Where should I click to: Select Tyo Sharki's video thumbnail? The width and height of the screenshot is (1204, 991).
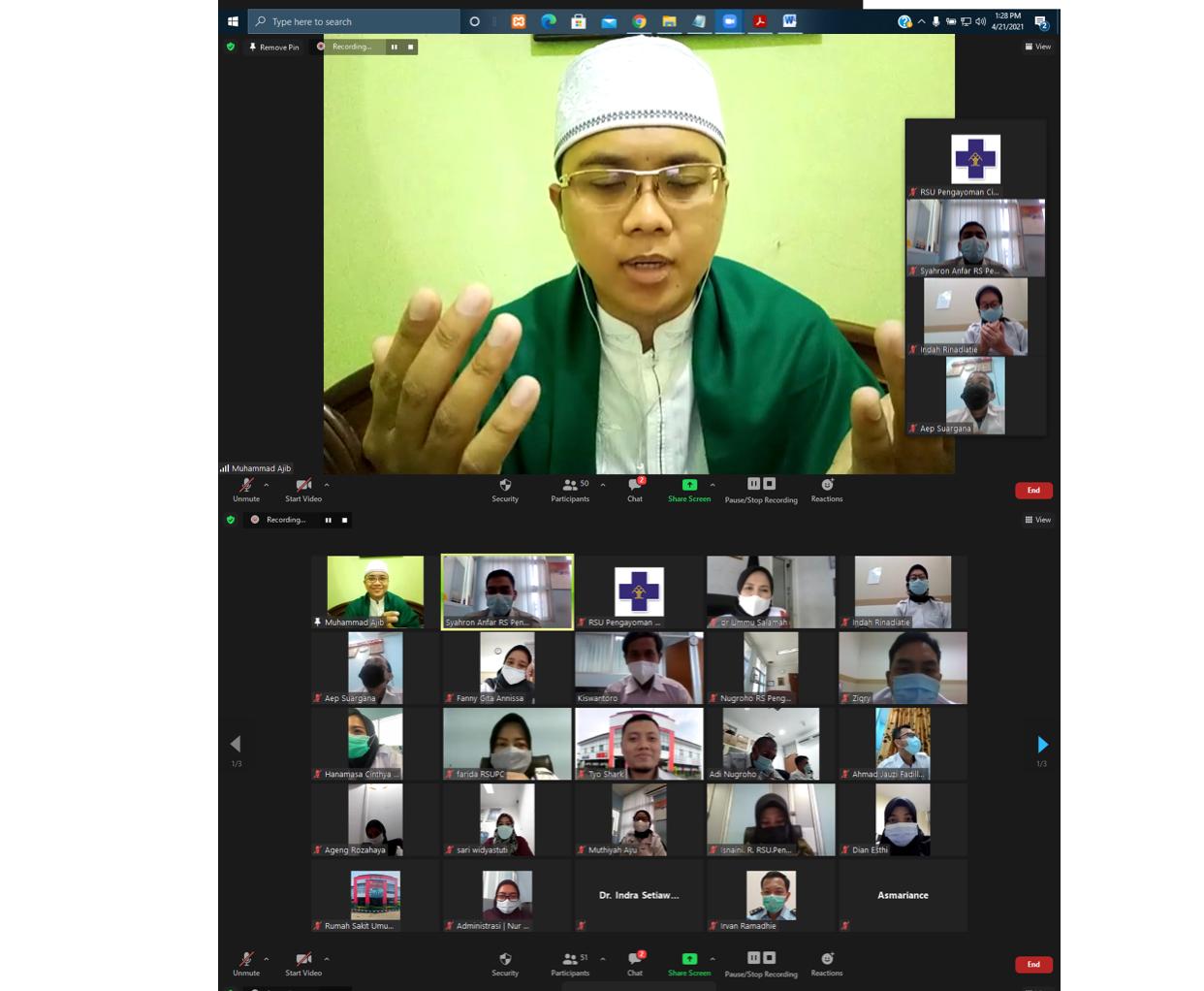point(639,743)
